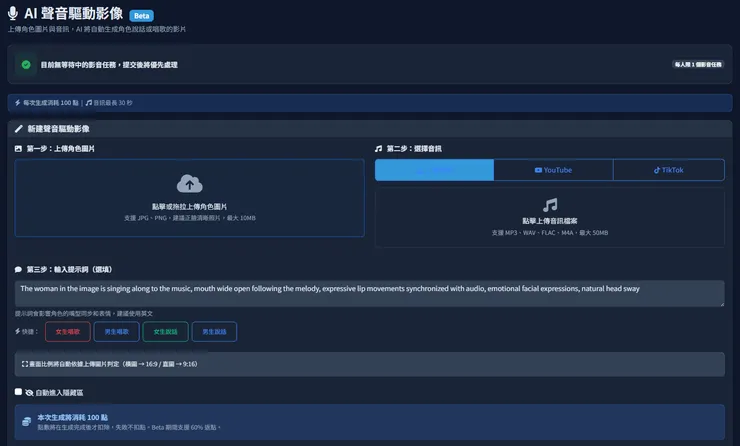The width and height of the screenshot is (740, 446).
Task: Apply the 男生唱歌 quick prompt
Action: click(x=117, y=332)
